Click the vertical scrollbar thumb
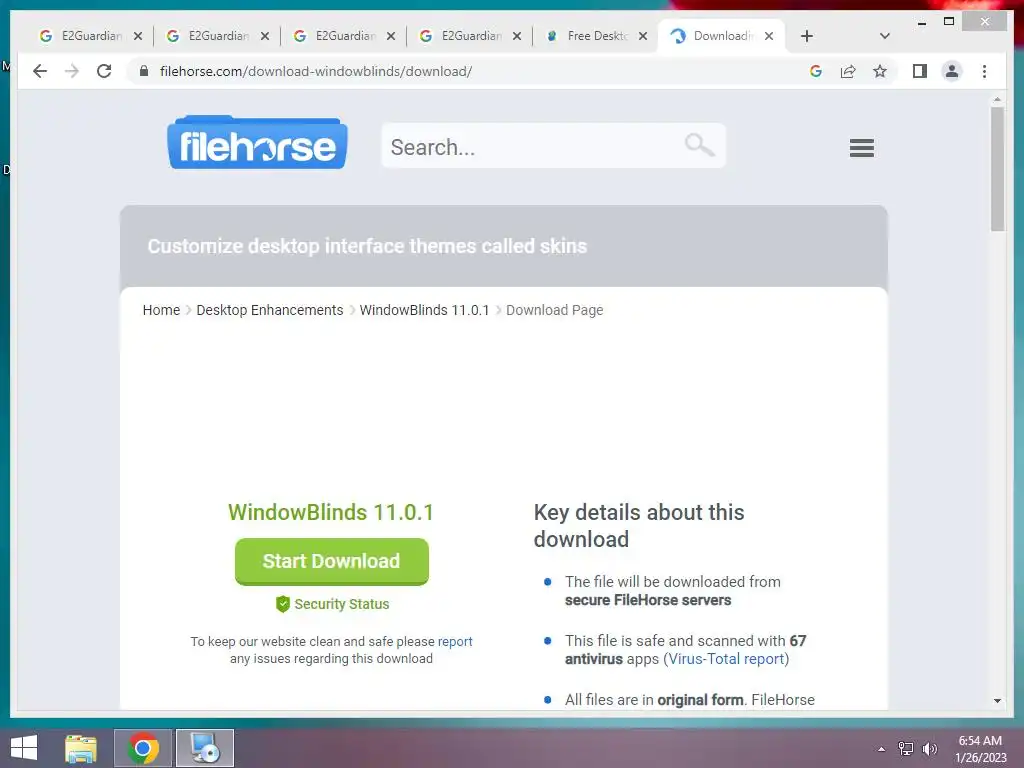 click(997, 168)
